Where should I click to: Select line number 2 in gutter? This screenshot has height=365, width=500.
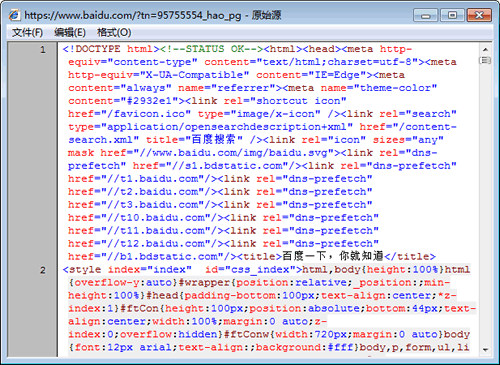(x=43, y=270)
